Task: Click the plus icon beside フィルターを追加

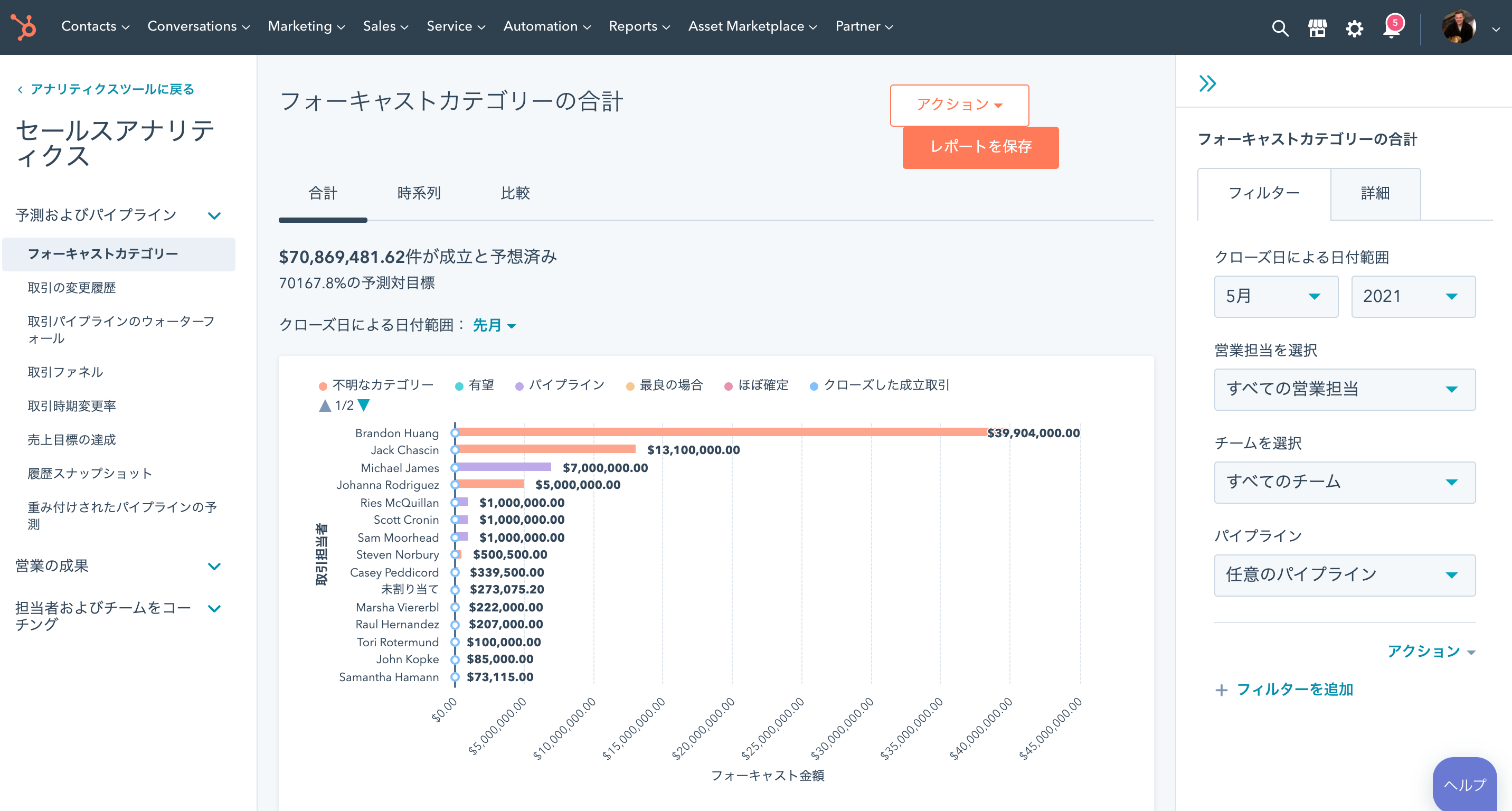Action: (1222, 690)
